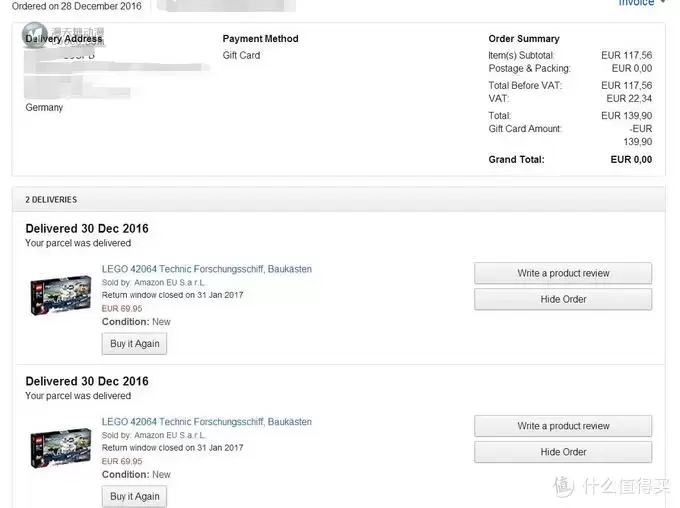680x508 pixels.
Task: Hide Order for the first delivery
Action: 563,299
